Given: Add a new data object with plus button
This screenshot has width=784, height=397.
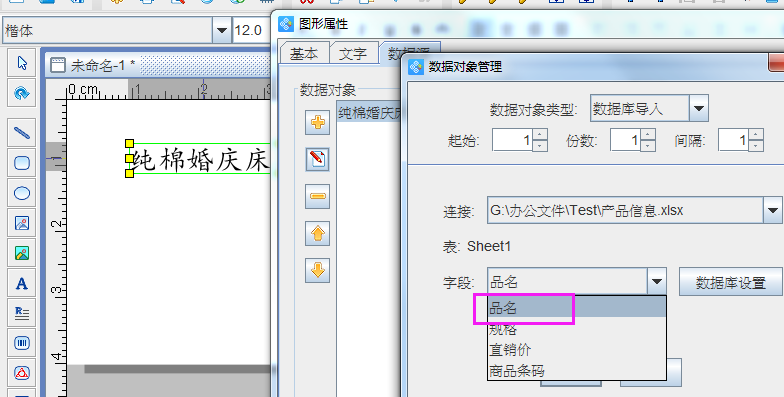Looking at the screenshot, I should tap(318, 122).
